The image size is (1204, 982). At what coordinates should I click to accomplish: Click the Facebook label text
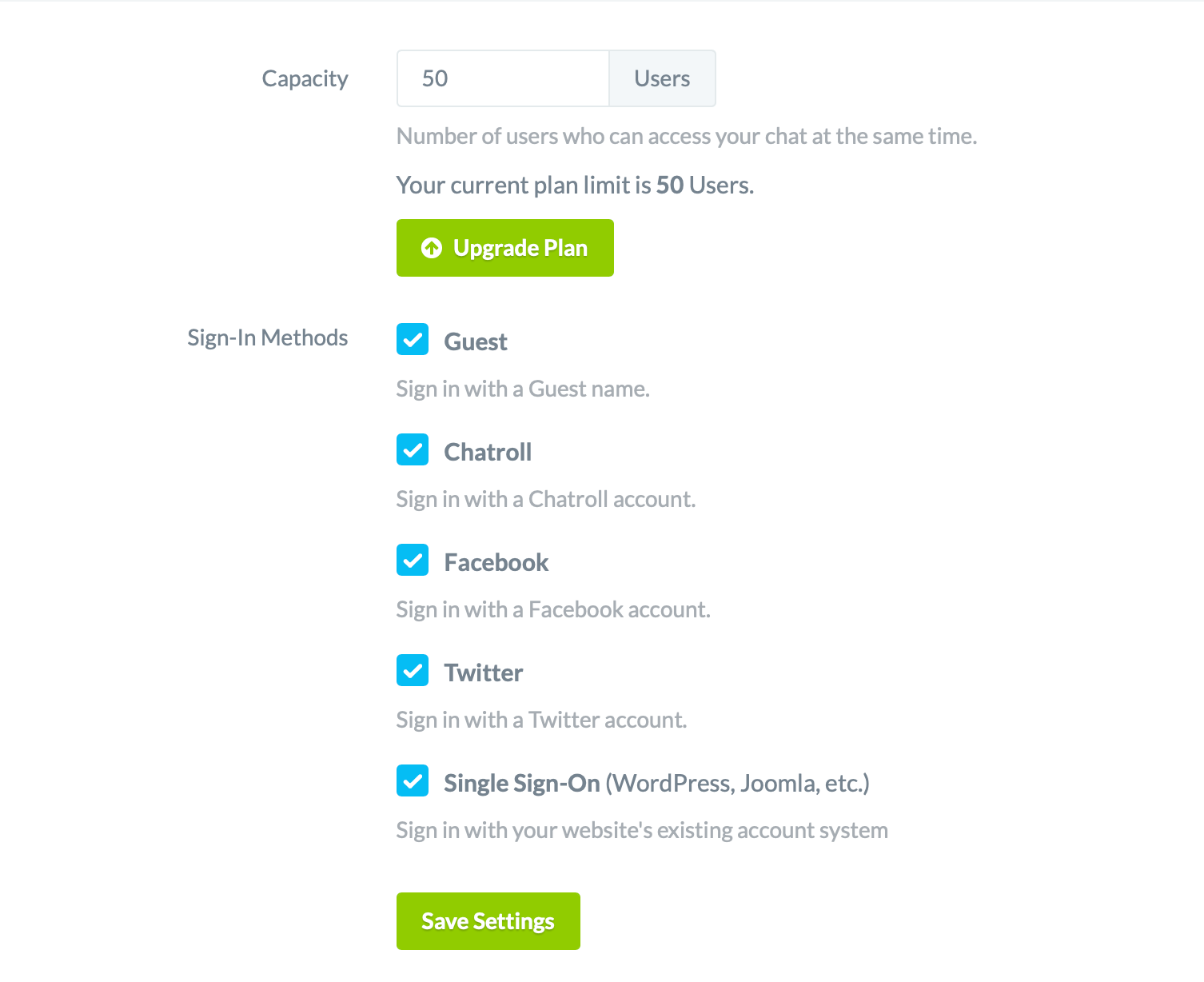(x=496, y=562)
